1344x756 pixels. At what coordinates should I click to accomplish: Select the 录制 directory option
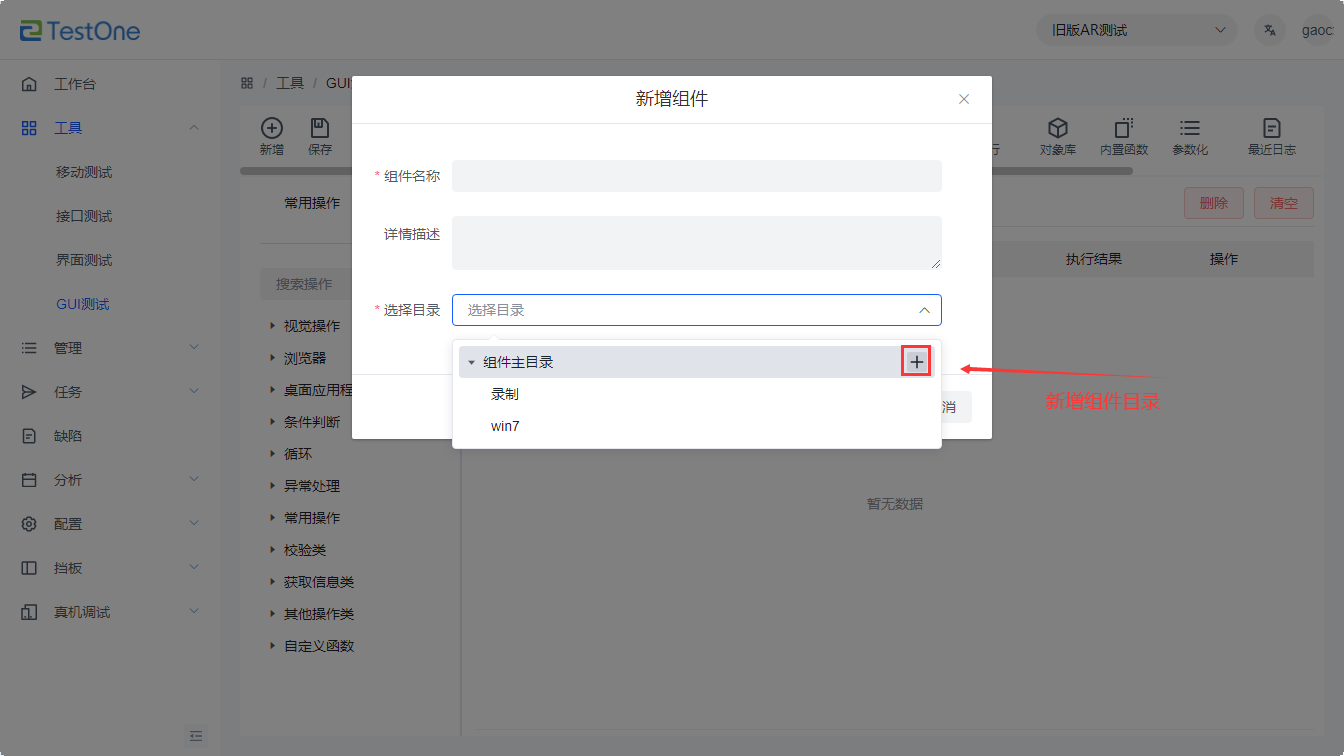click(x=505, y=394)
